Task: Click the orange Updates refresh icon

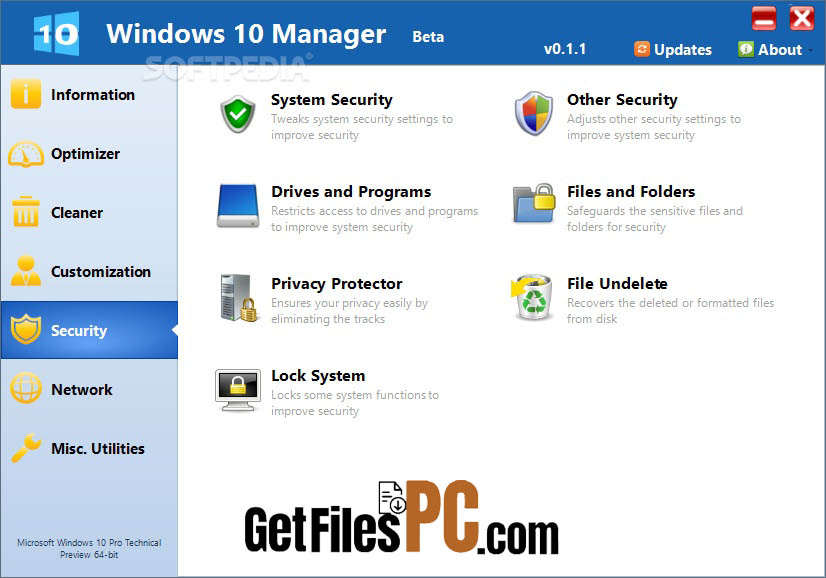Action: (x=642, y=49)
